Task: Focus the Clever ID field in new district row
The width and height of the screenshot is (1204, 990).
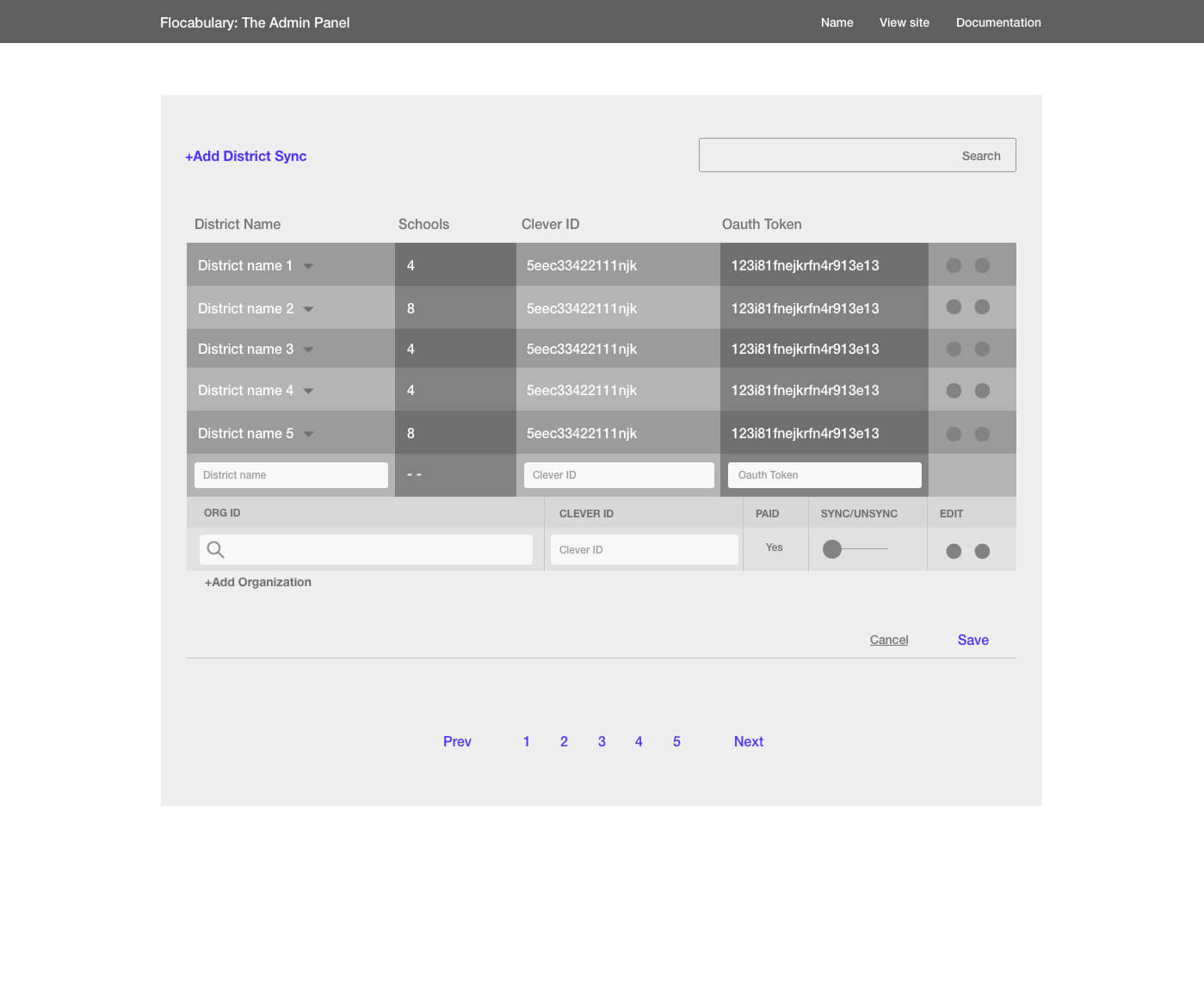Action: pyautogui.click(x=619, y=475)
